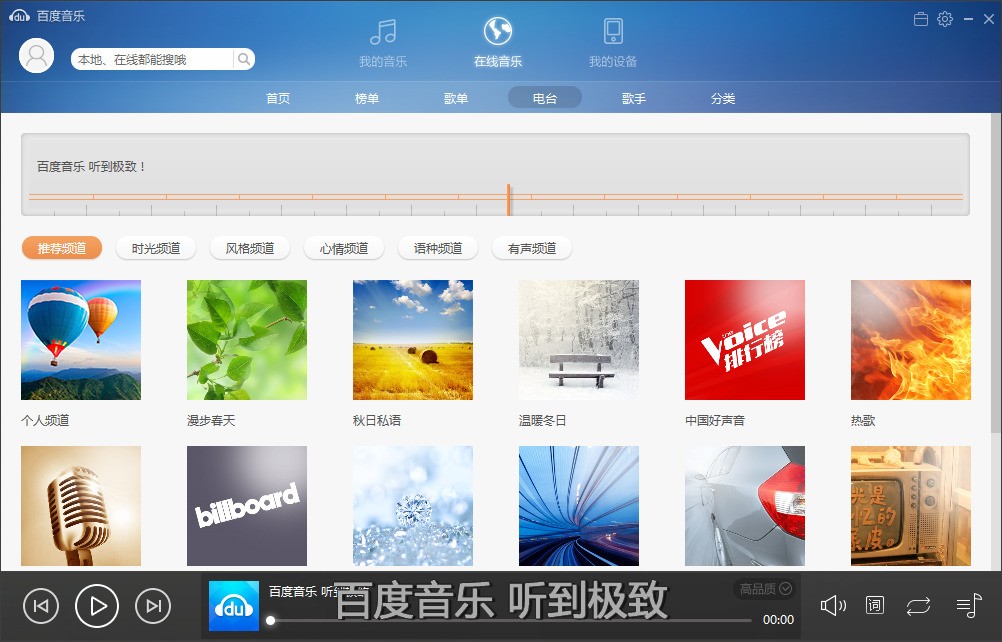Image resolution: width=1002 pixels, height=642 pixels.
Task: Click the 中国好声音 label
Action: coord(715,420)
